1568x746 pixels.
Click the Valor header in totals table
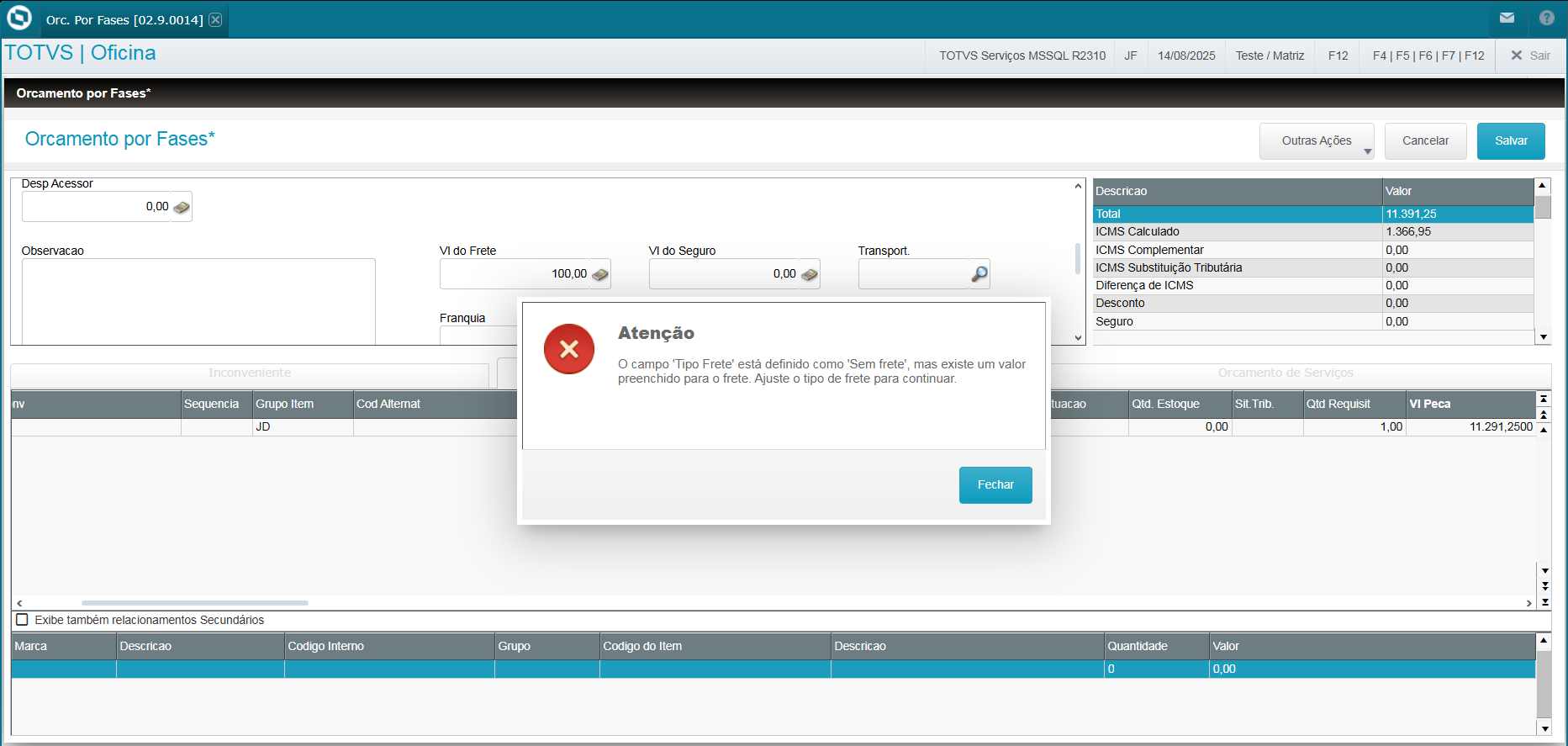coord(1459,192)
